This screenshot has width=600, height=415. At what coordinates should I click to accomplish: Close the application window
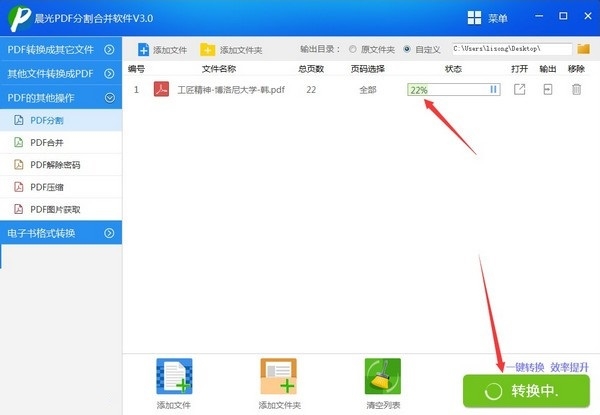click(588, 16)
